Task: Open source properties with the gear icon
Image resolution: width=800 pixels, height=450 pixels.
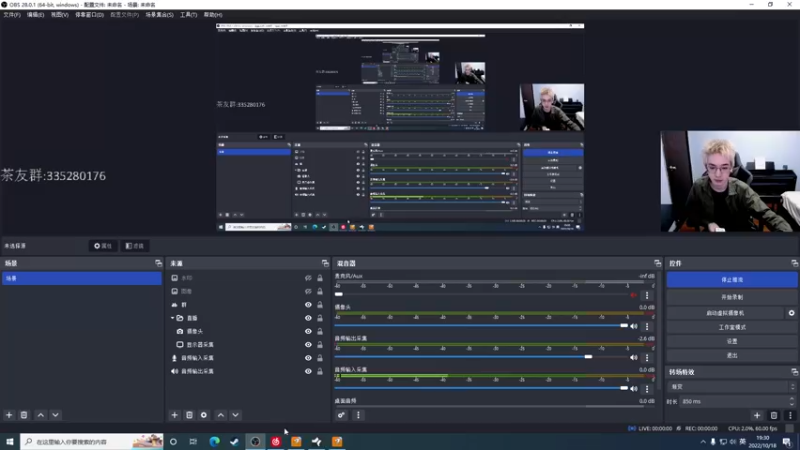Action: (x=204, y=415)
